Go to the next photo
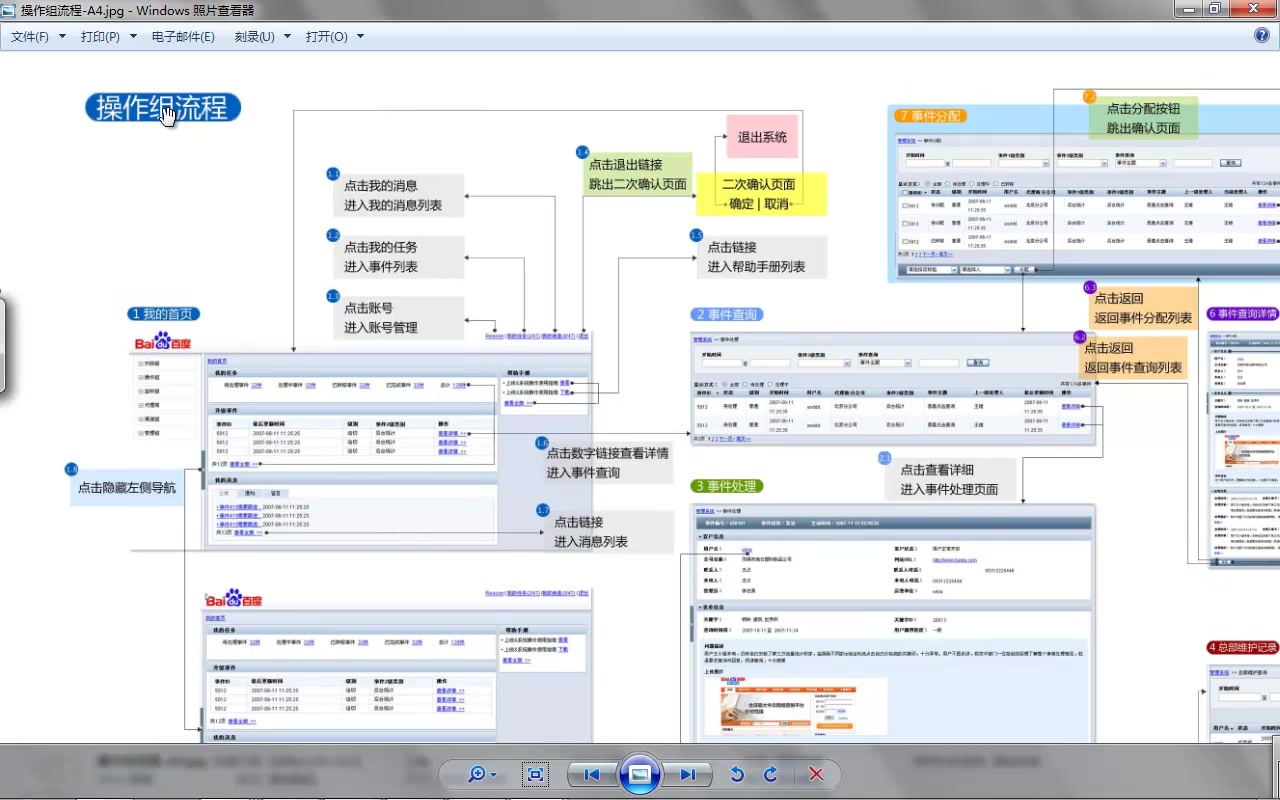 (x=688, y=774)
